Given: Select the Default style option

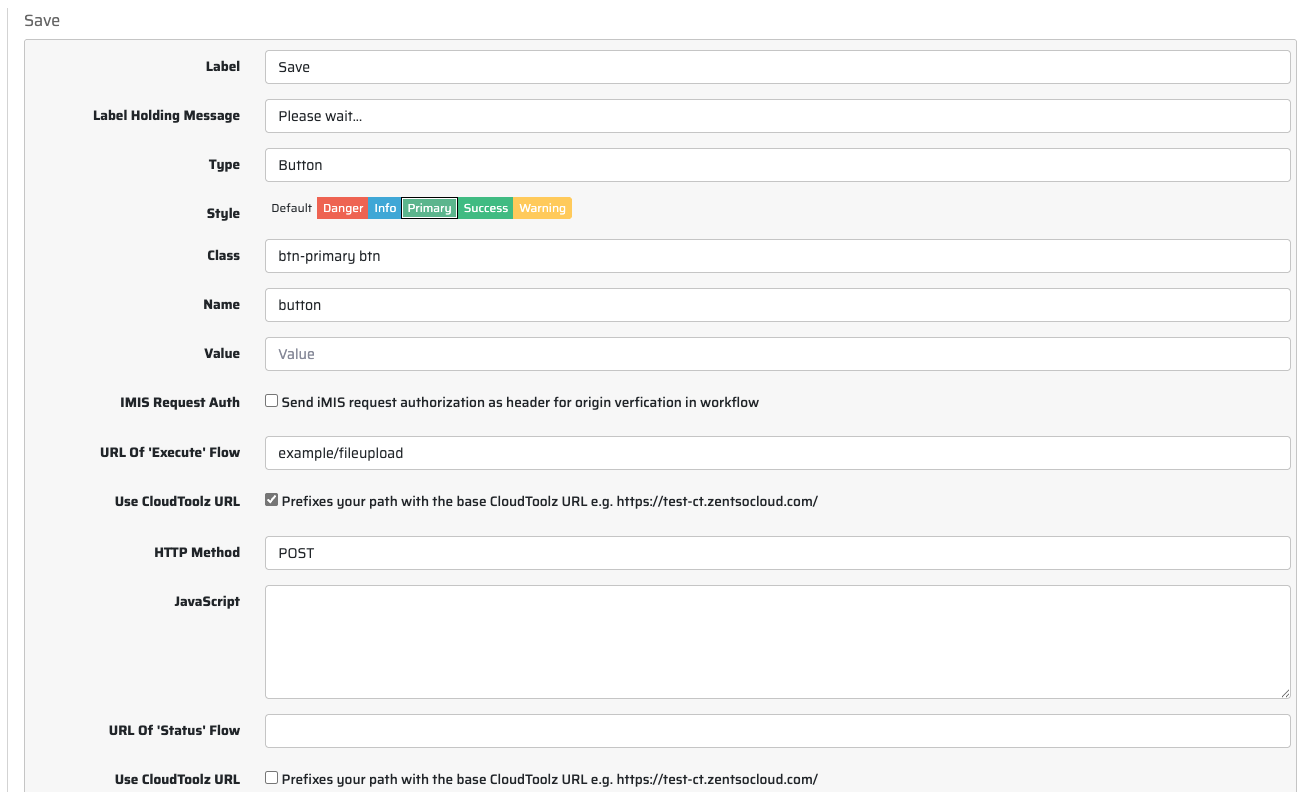Looking at the screenshot, I should click(291, 208).
